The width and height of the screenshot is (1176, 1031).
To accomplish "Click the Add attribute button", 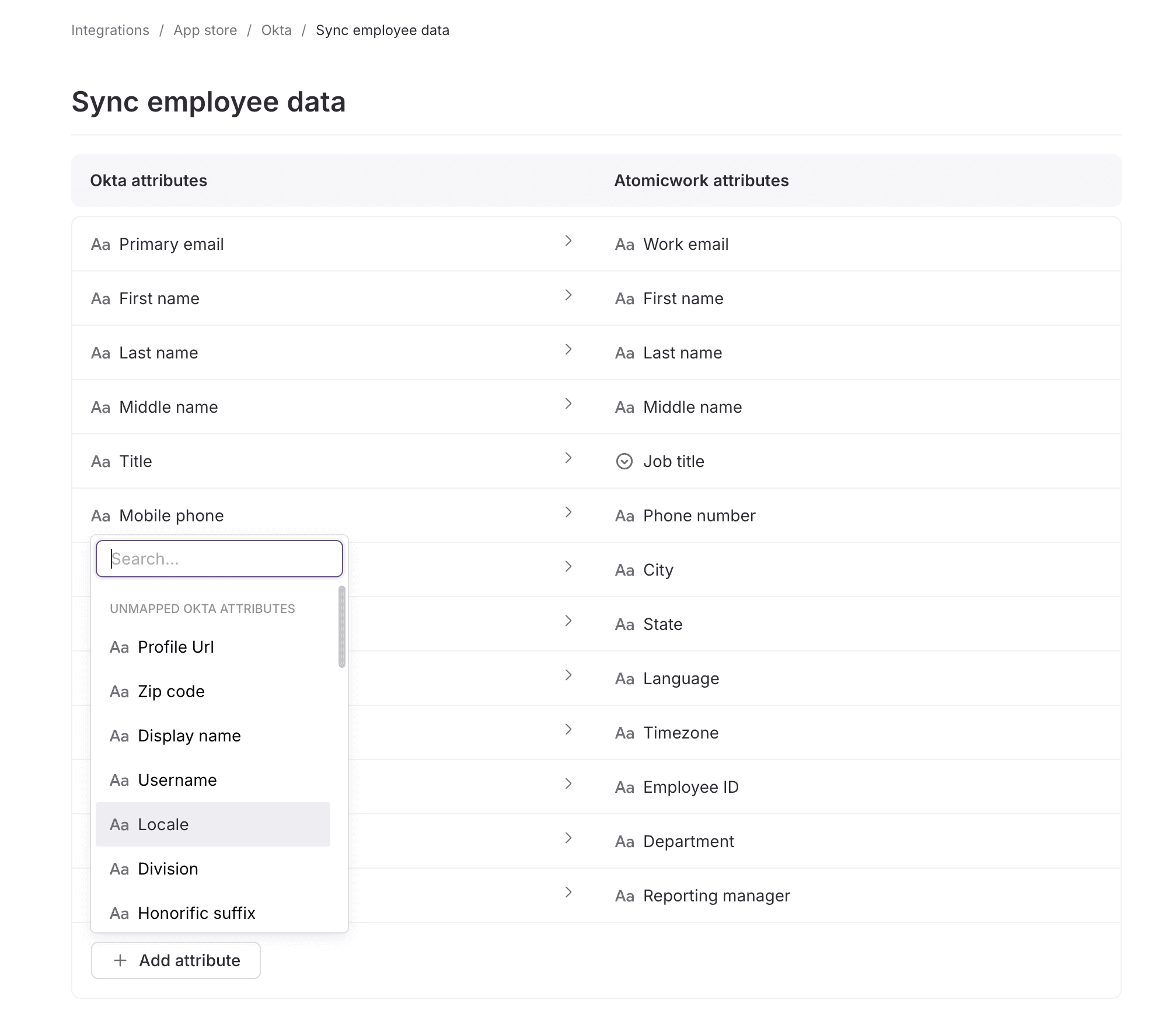I will click(x=176, y=960).
